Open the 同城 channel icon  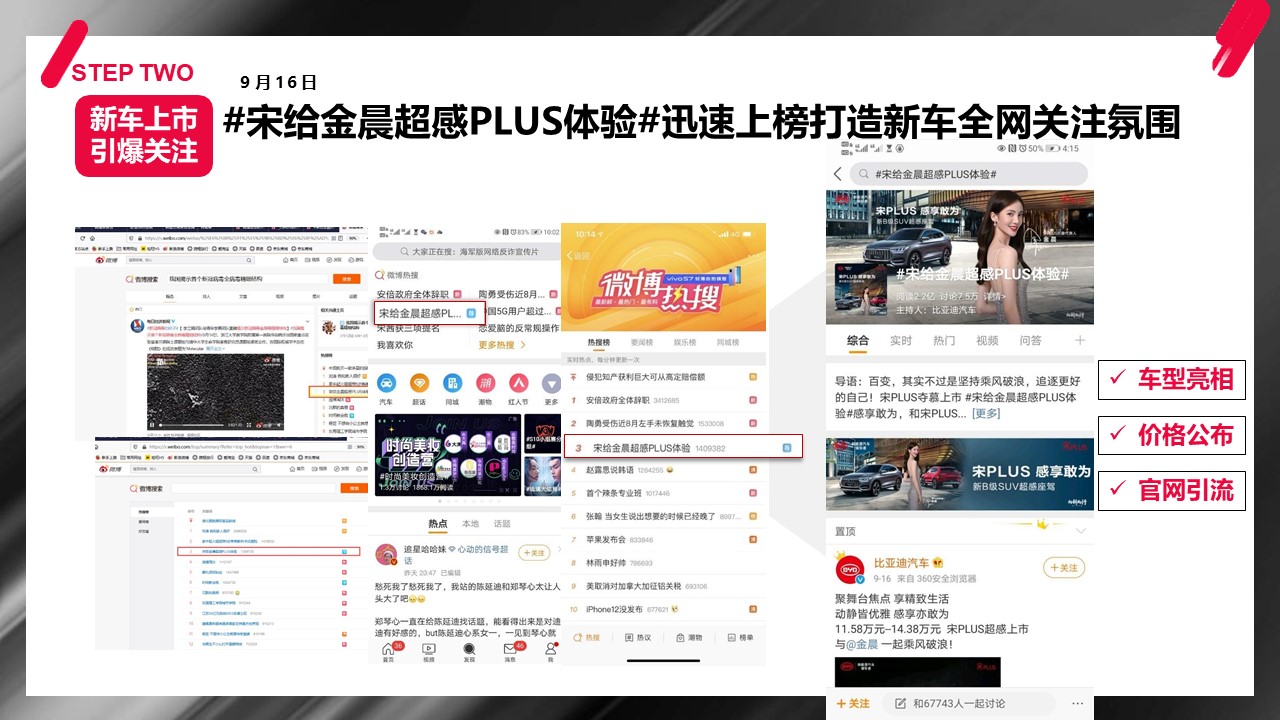(452, 384)
